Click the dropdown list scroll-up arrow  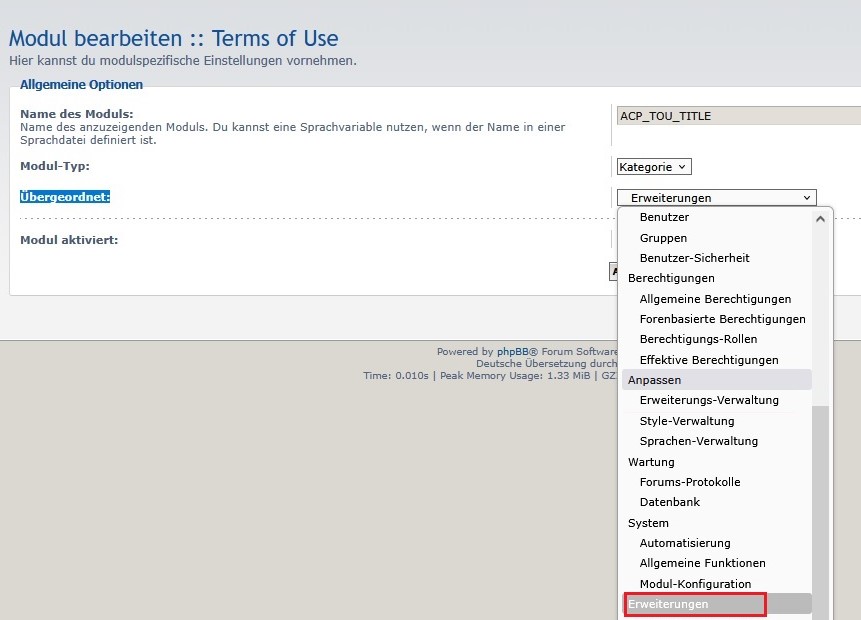820,218
